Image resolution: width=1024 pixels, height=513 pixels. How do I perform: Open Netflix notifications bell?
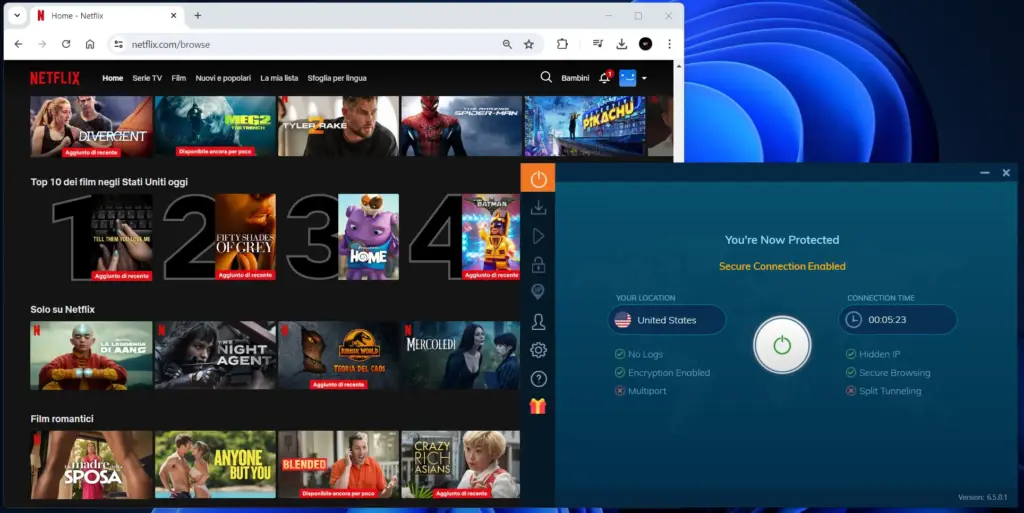pos(605,78)
